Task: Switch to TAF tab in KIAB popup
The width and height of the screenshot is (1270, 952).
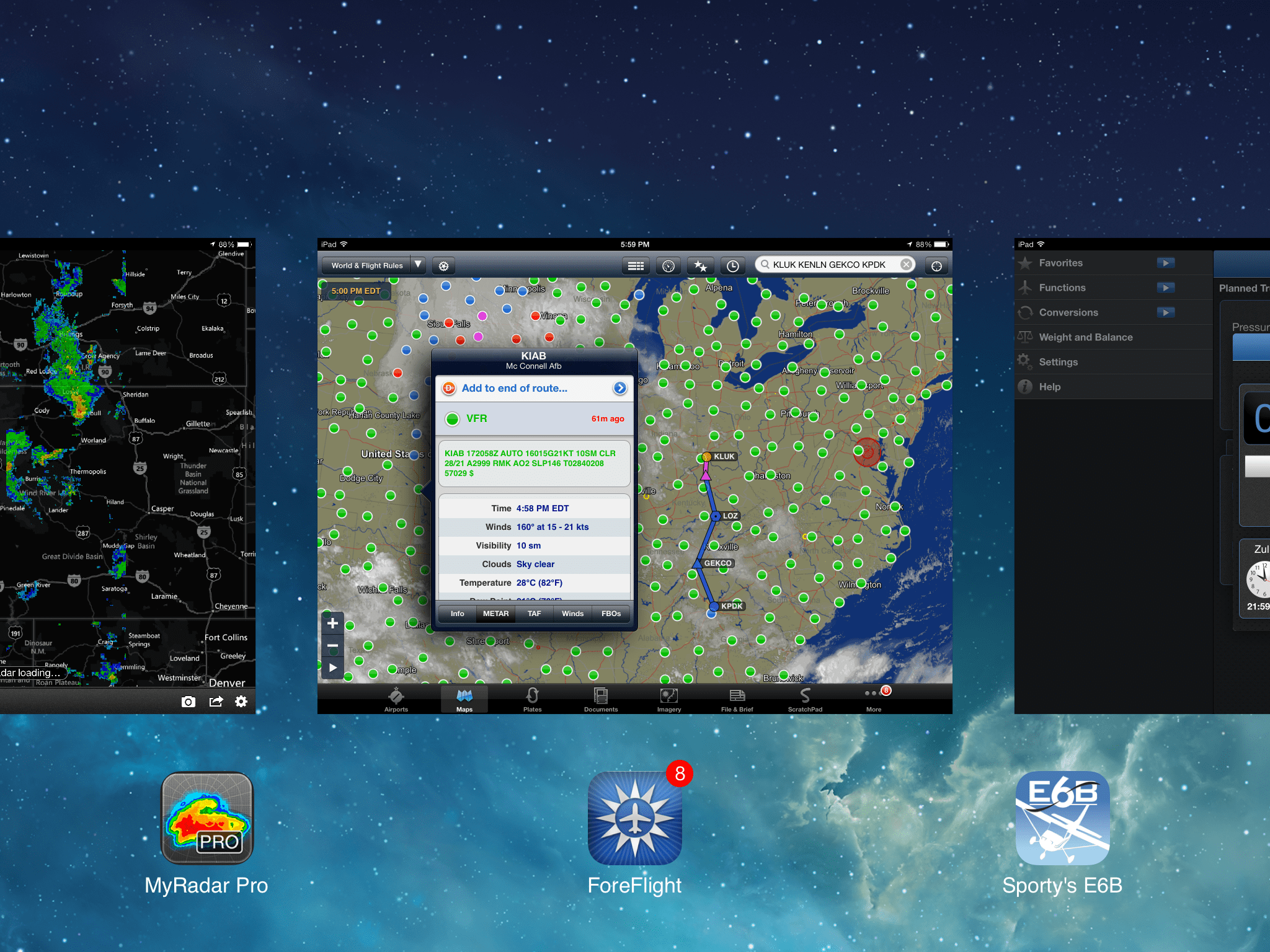Action: coord(534,614)
